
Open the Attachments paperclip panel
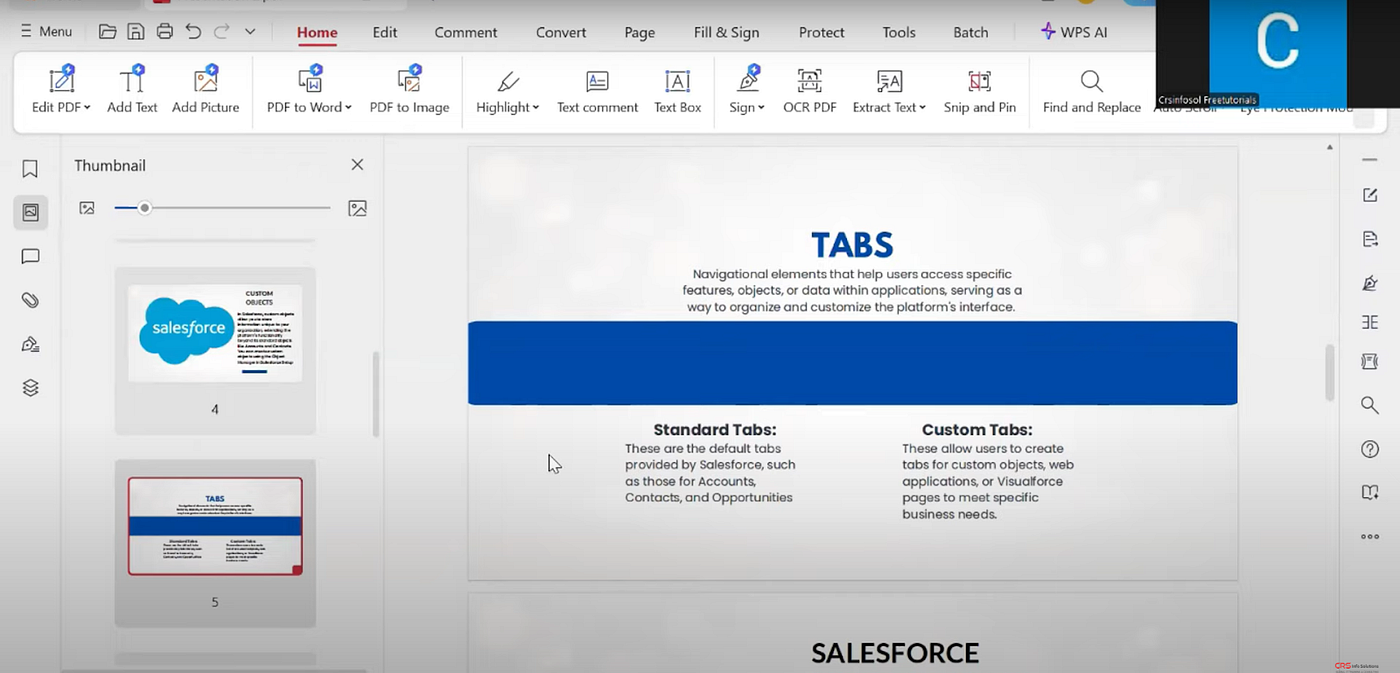30,300
